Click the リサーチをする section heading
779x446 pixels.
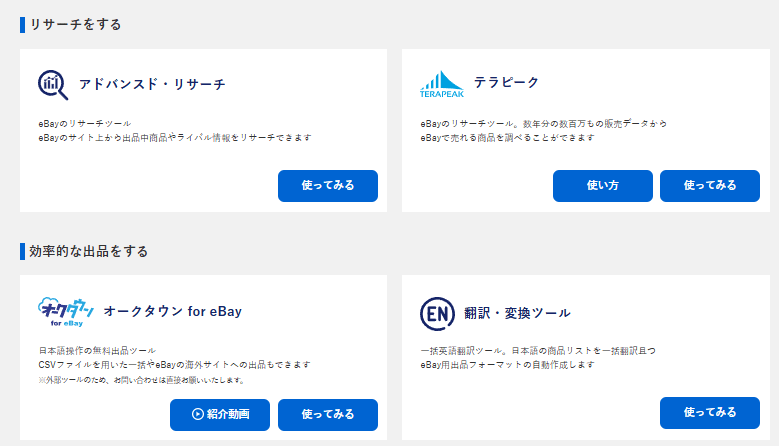click(76, 24)
